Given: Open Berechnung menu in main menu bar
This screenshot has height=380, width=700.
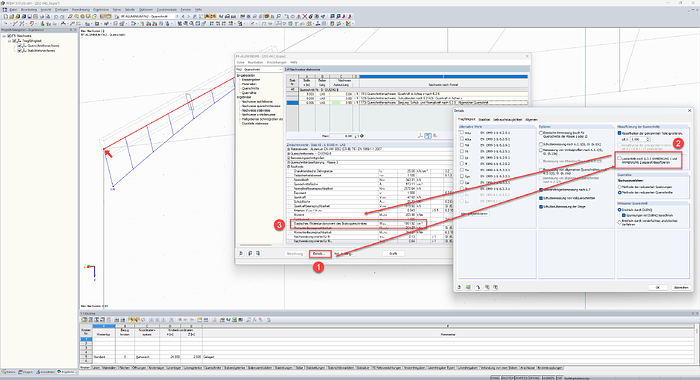Looking at the screenshot, I should 80,9.
